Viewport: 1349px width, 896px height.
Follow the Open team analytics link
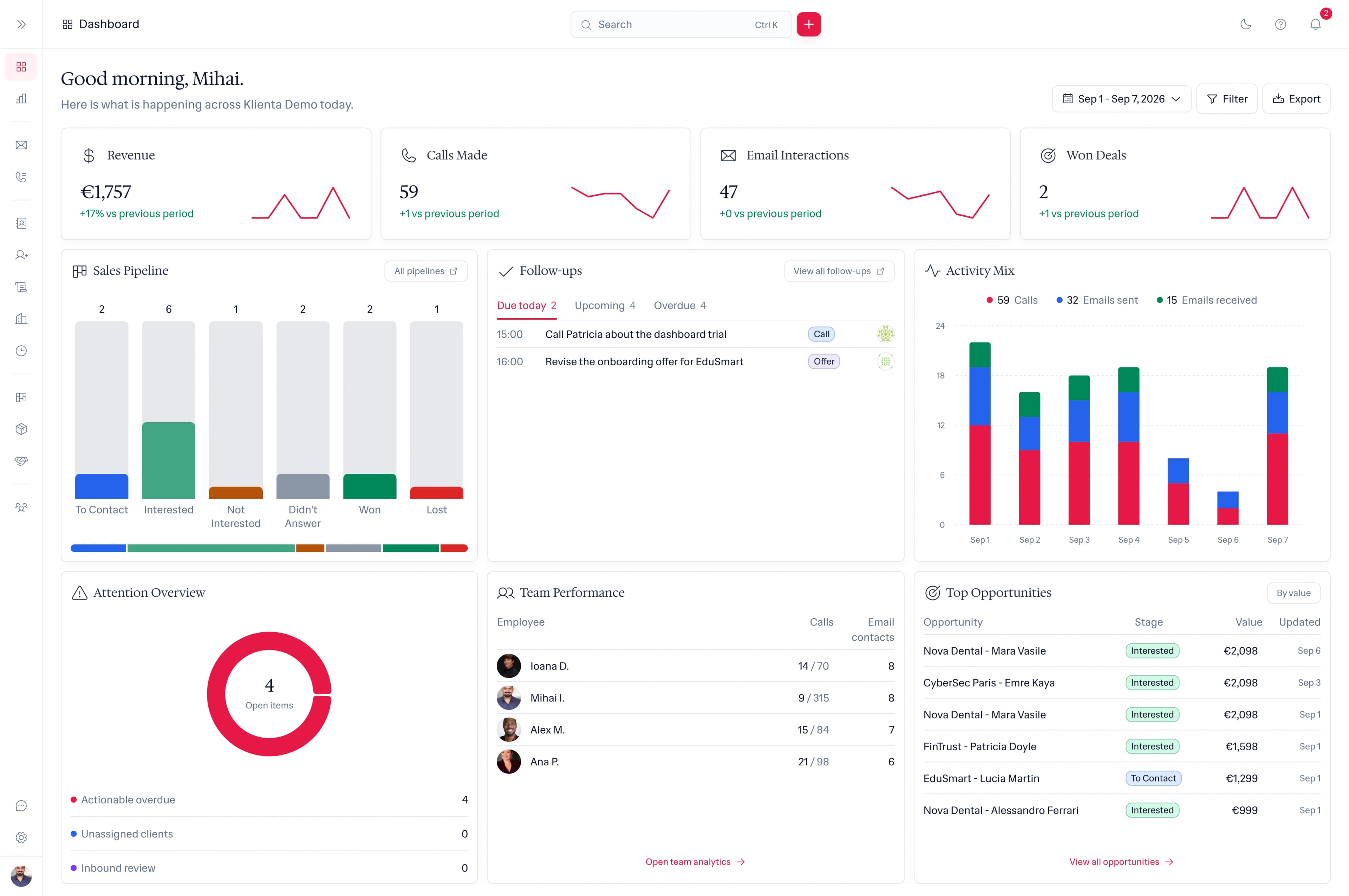click(695, 862)
